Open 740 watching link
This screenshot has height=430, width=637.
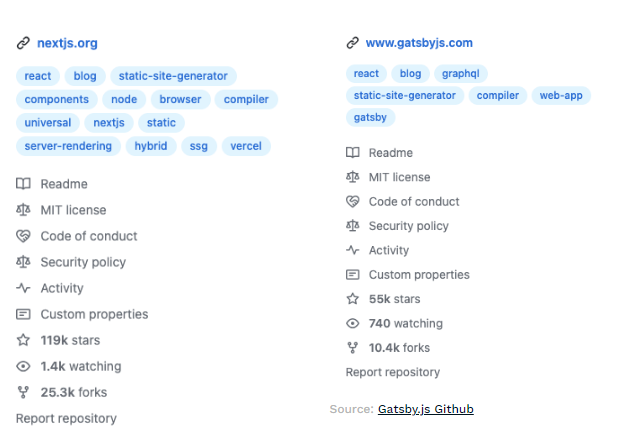(x=405, y=323)
